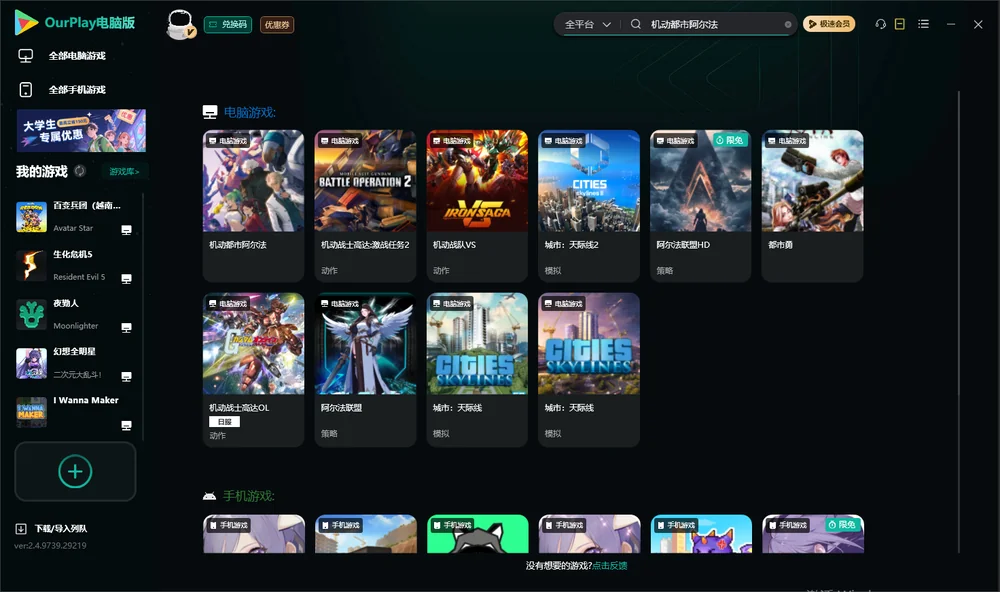Screen dimensions: 1000x592
Task: Open the 机动战士高达OL game card
Action: coord(253,369)
